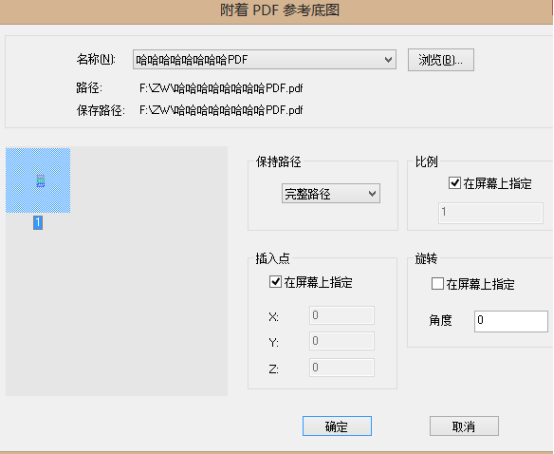Click the page number 1 label
The image size is (554, 454).
coord(38,223)
